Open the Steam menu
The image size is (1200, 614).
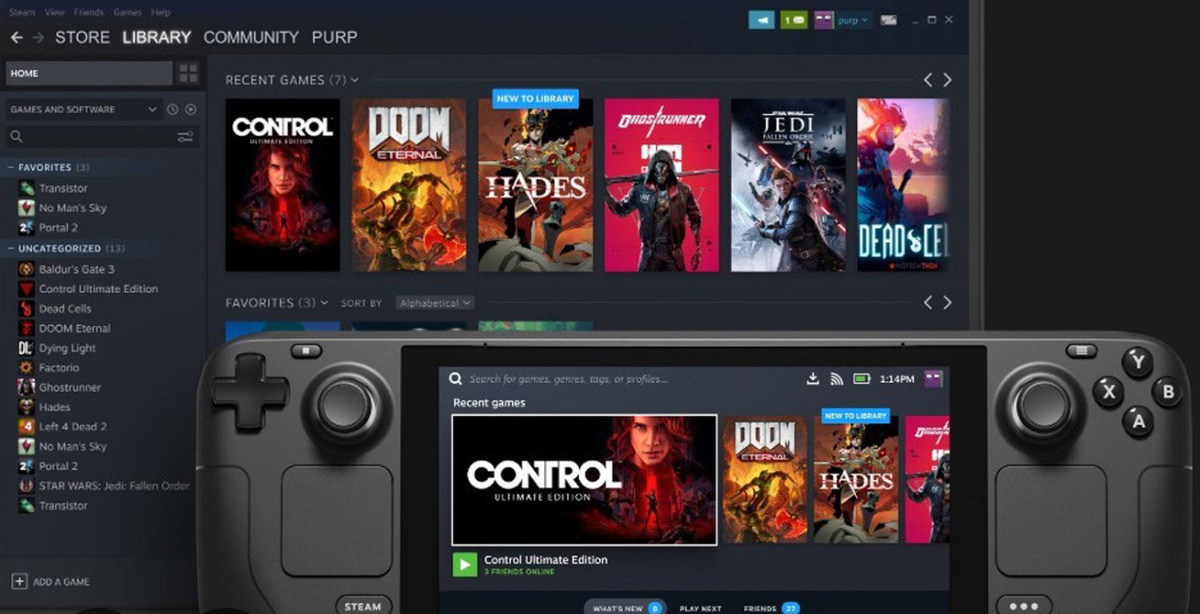click(23, 12)
